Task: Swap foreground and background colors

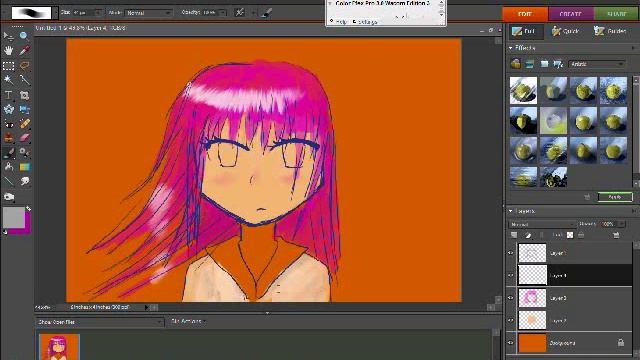Action: [x=28, y=209]
